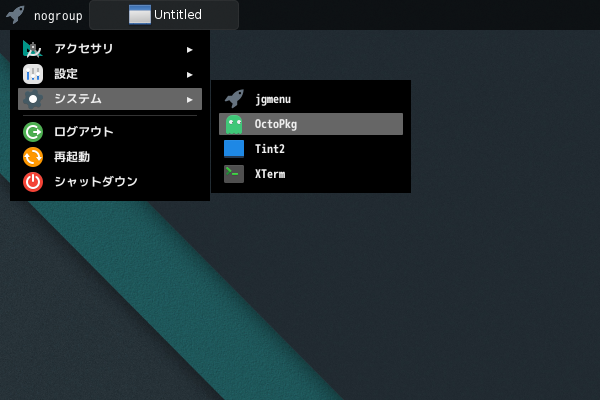Image resolution: width=600 pixels, height=400 pixels.
Task: Click the green ログアウト logout icon
Action: 33,132
